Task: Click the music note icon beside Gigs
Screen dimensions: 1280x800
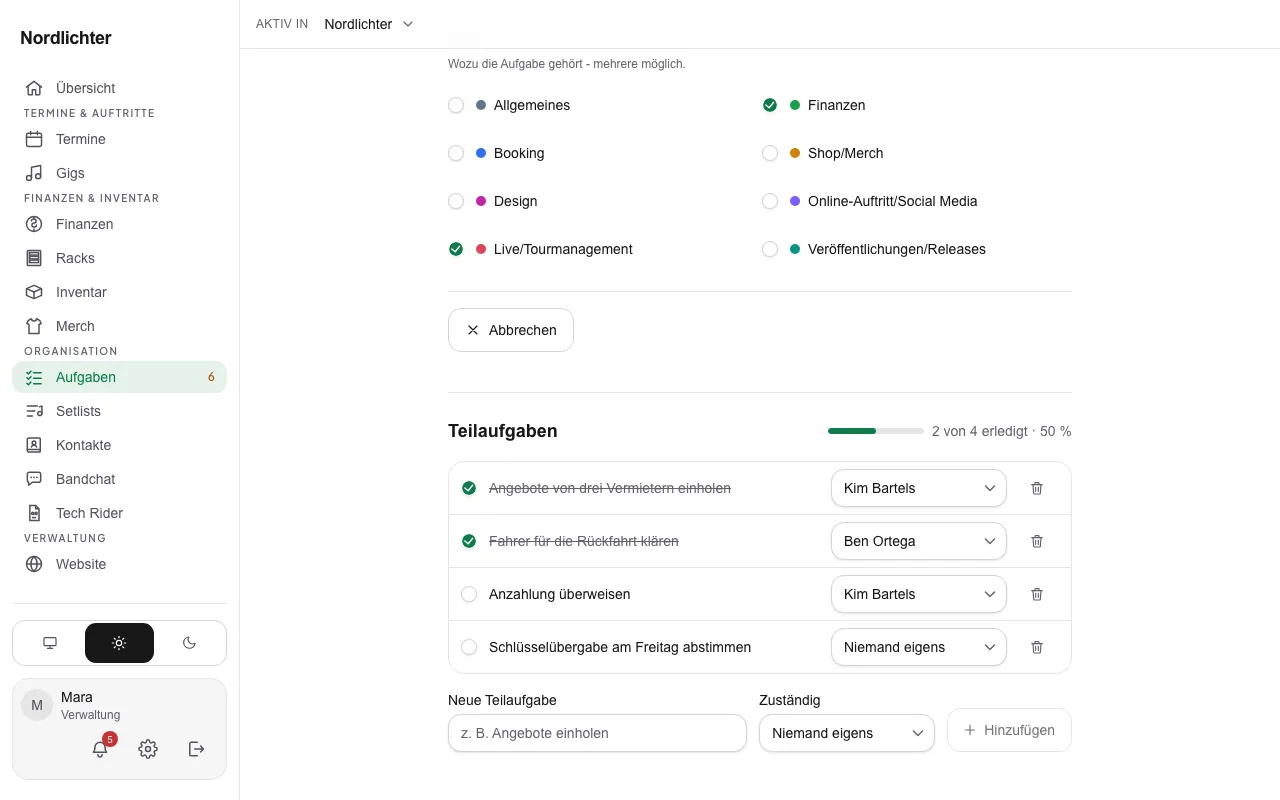Action: coord(34,173)
